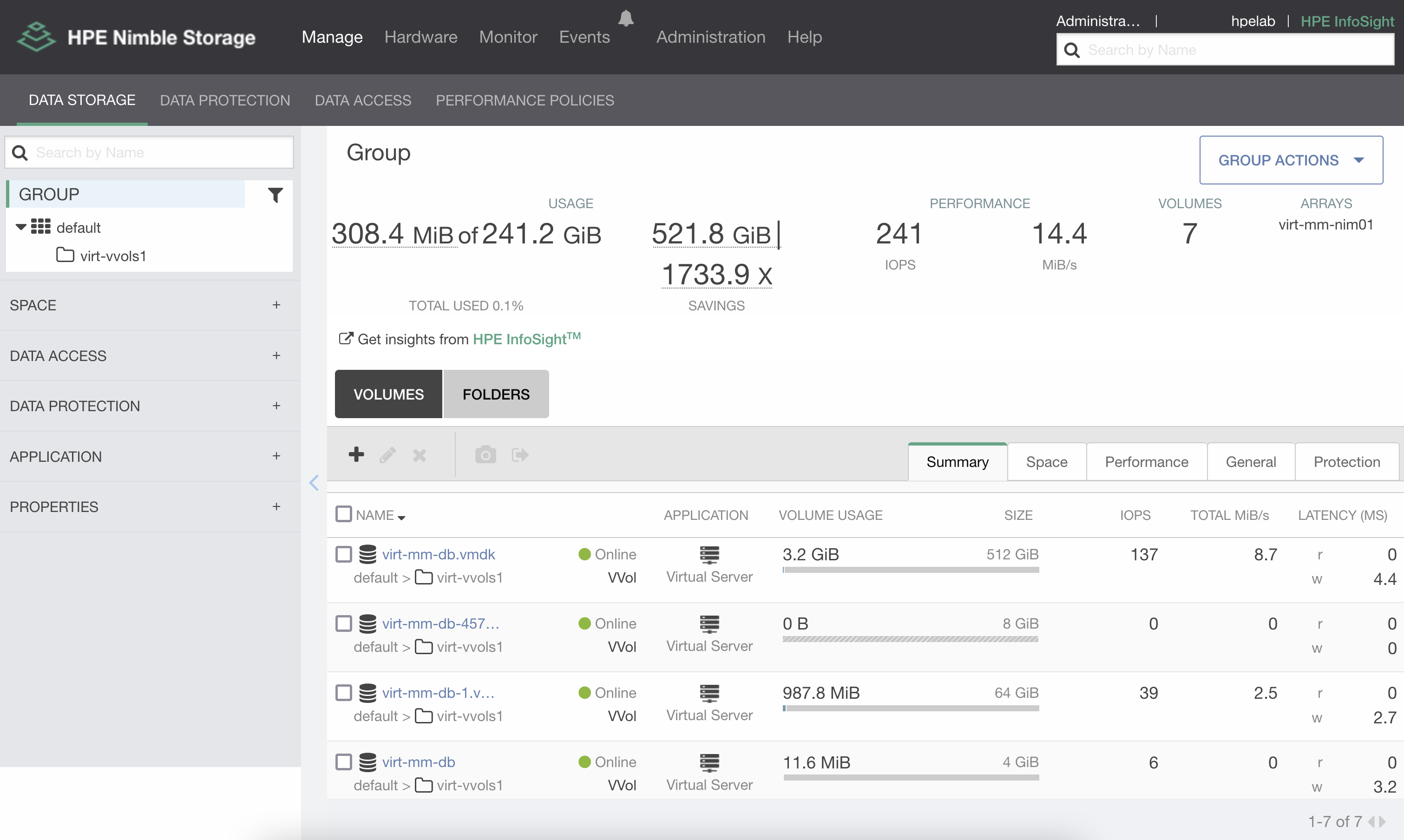Expand the DATA ACCESS filter section
Image resolution: width=1404 pixels, height=840 pixels.
tap(276, 355)
